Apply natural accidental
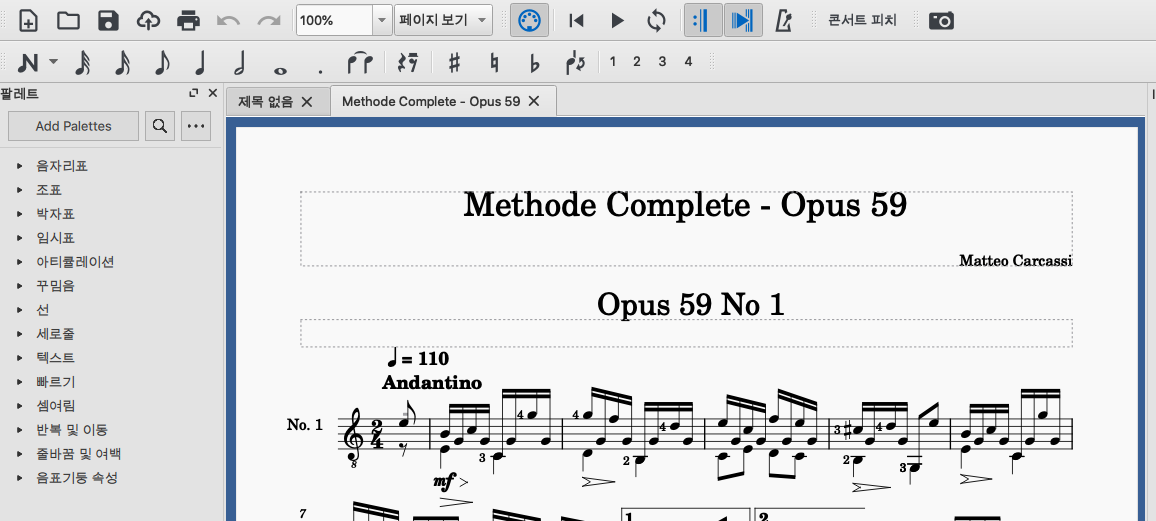1156x521 pixels. 495,63
